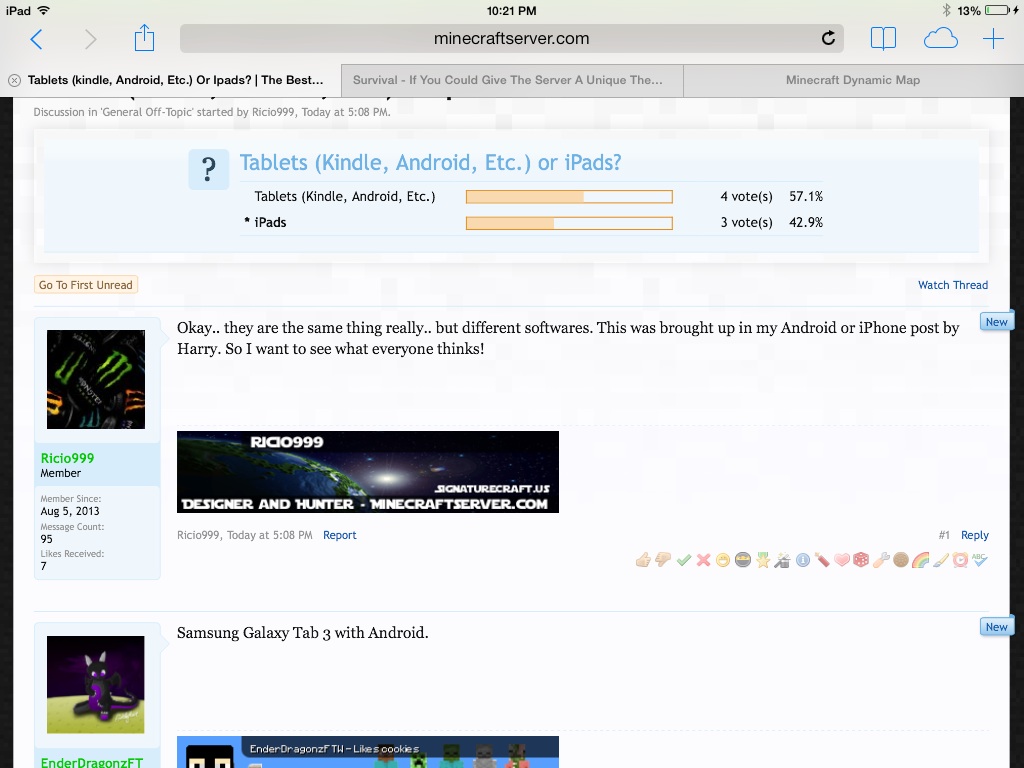Screen dimensions: 1024x768
Task: Rate post with alarm clock icon
Action: (960, 560)
